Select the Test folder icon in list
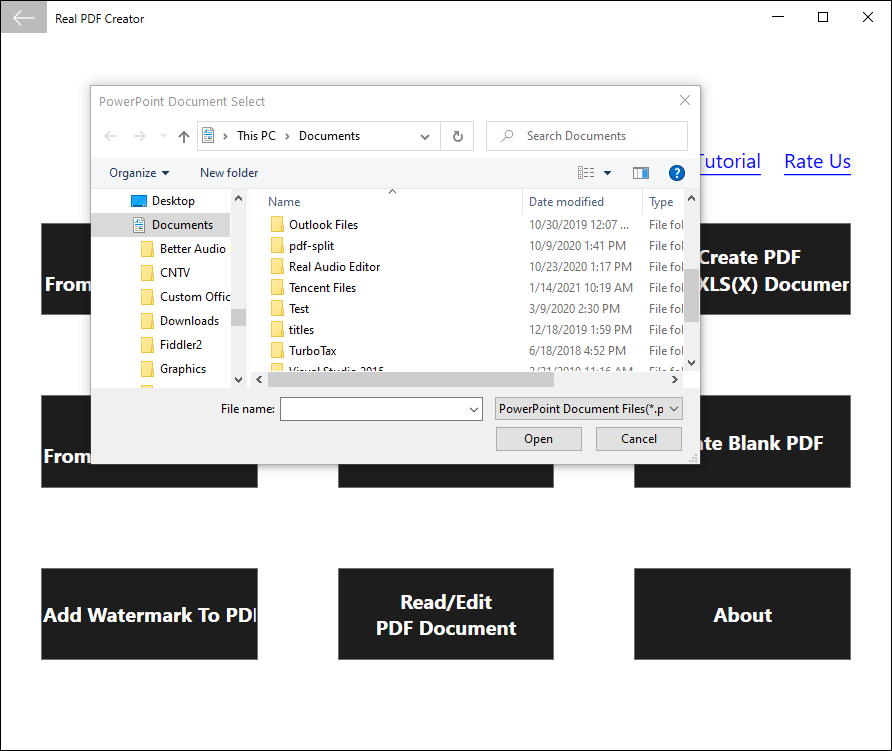The height and width of the screenshot is (751, 892). [x=277, y=309]
